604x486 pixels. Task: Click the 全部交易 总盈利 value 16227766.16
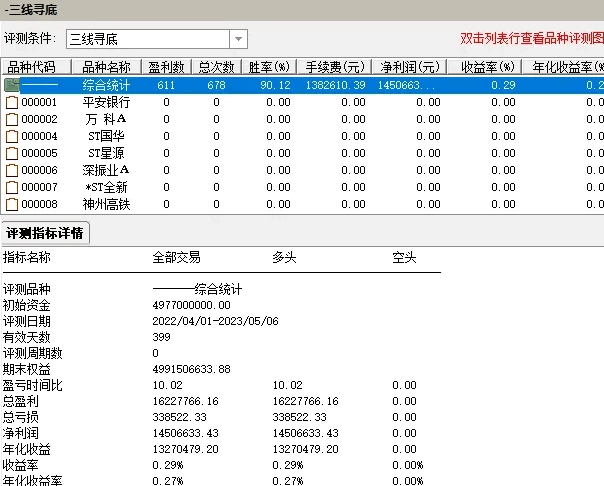186,401
